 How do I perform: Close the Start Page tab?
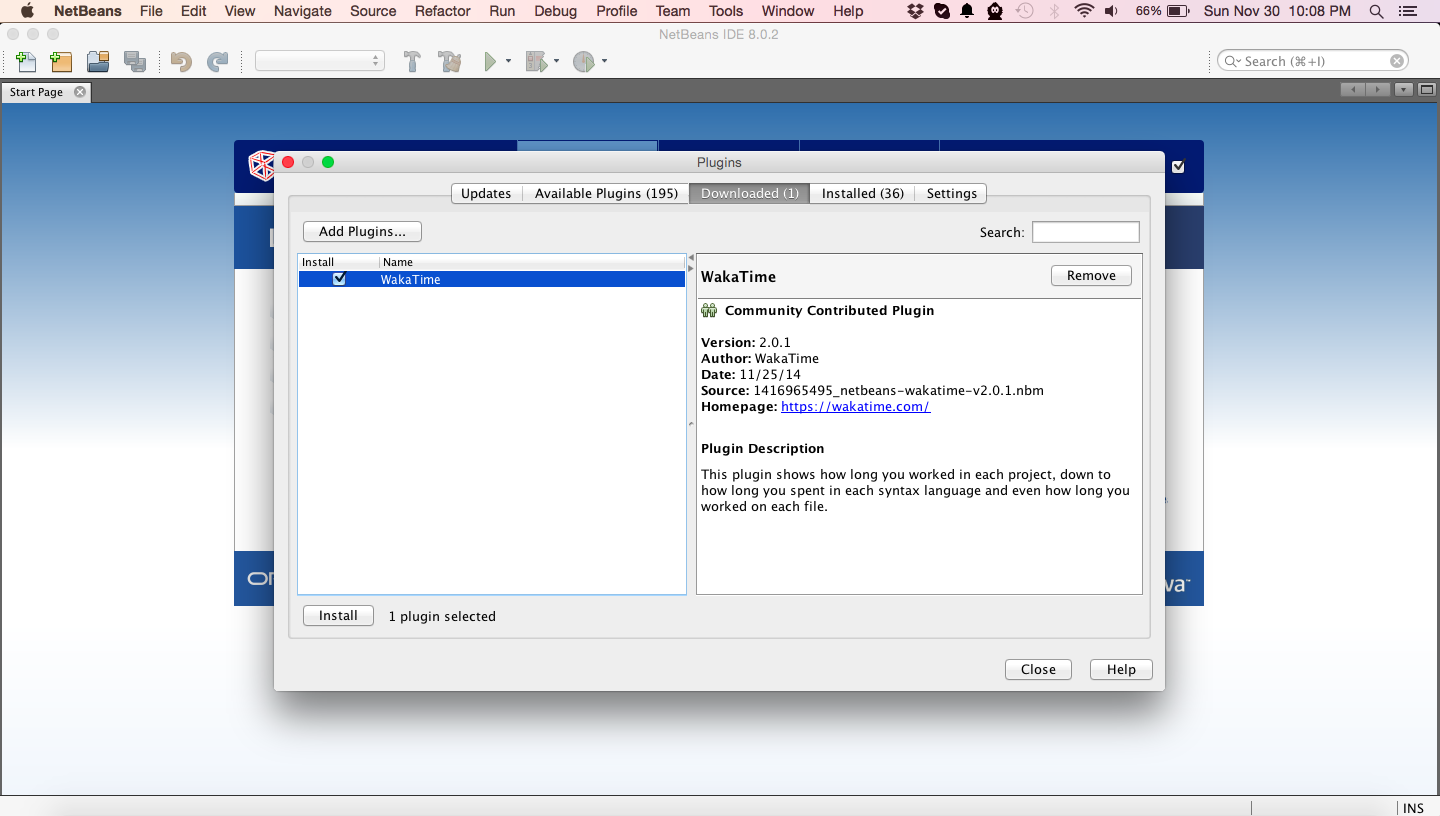pos(80,92)
